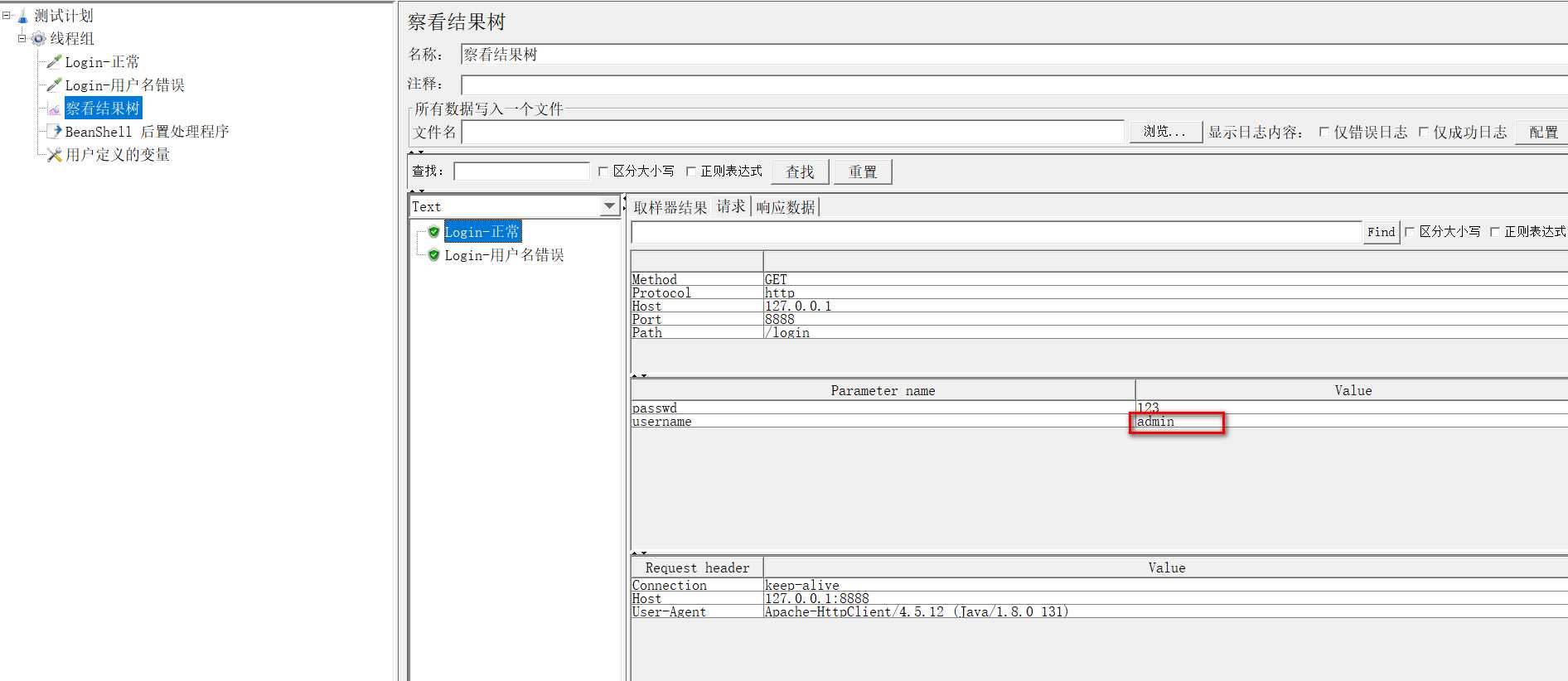Focus the 查找 search input
This screenshot has width=1568, height=681.
[x=521, y=171]
